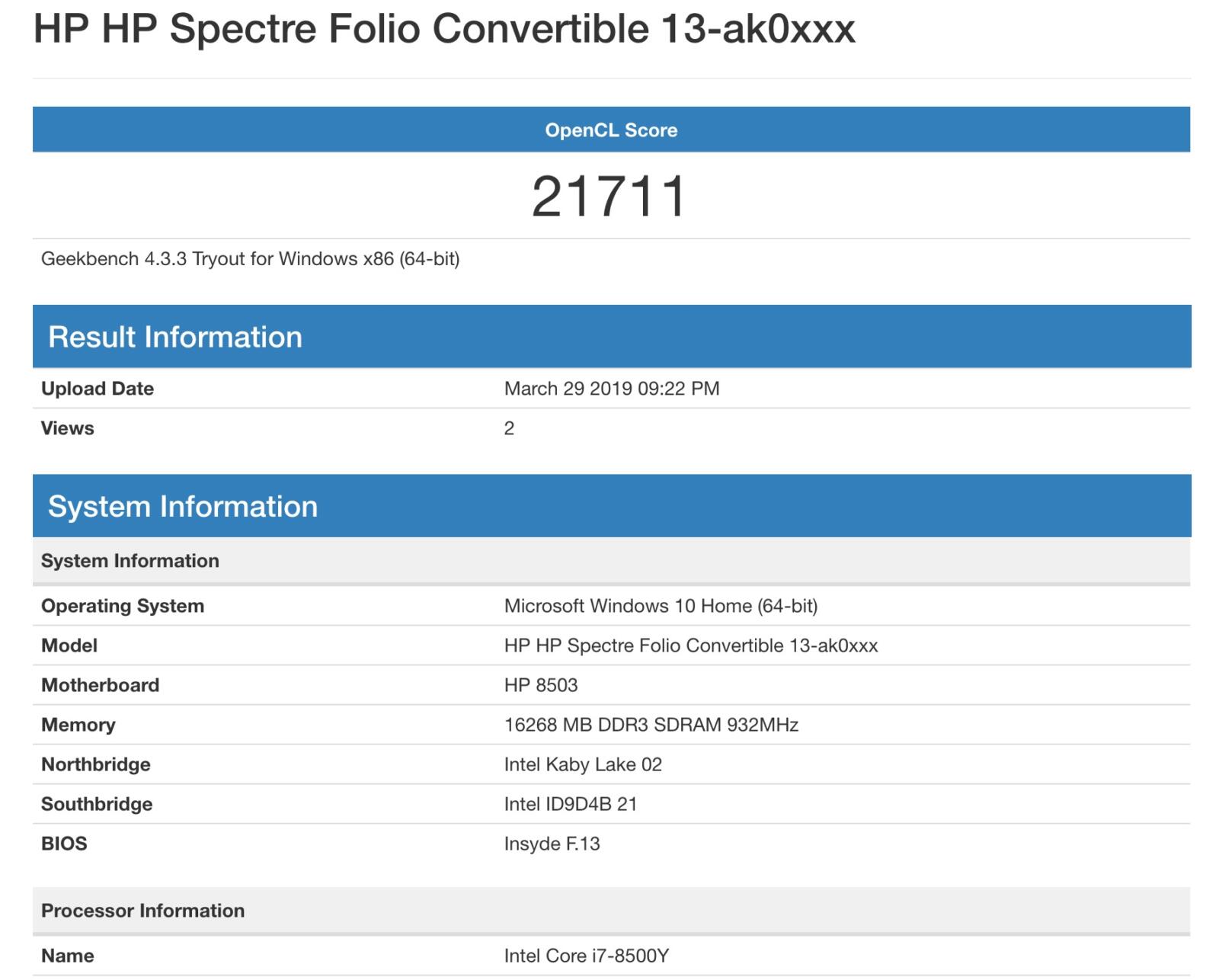Select the score value 21711
The height and width of the screenshot is (980, 1219).
click(609, 197)
